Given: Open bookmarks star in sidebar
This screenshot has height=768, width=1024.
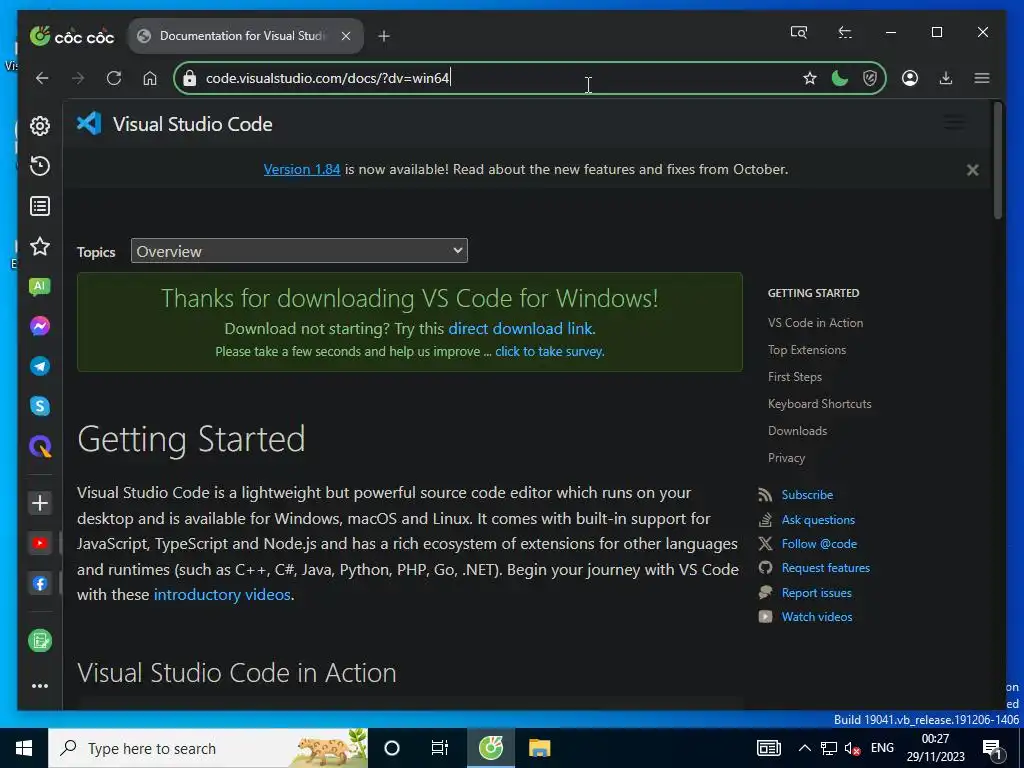Looking at the screenshot, I should tap(40, 246).
